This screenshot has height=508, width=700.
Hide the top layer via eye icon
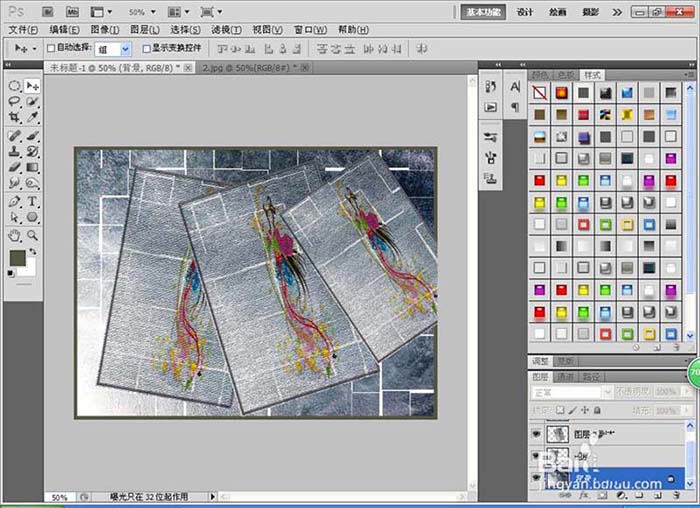(x=536, y=433)
